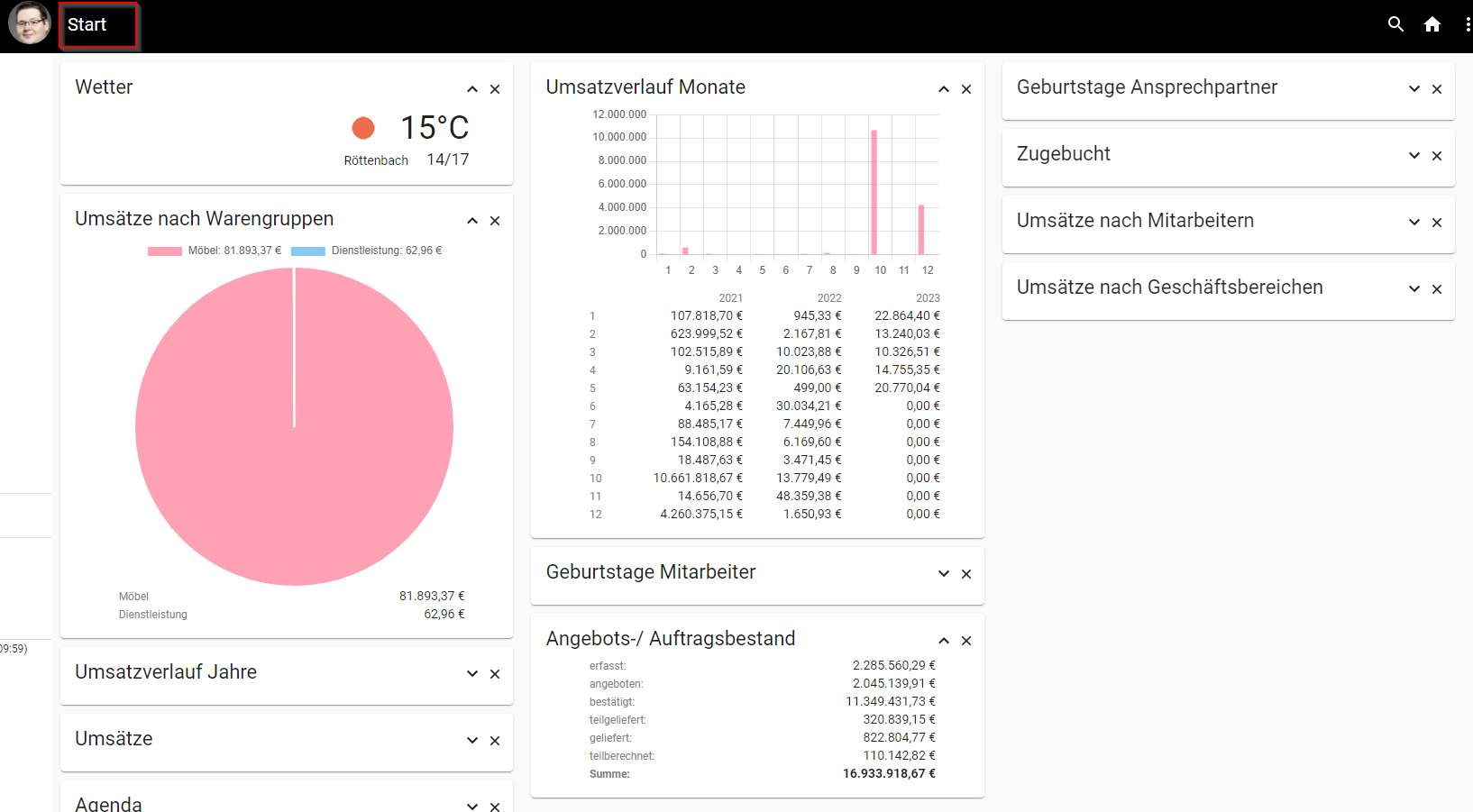This screenshot has height=812, width=1473.
Task: Toggle Möbel legend entry in pie chart
Action: (x=215, y=251)
